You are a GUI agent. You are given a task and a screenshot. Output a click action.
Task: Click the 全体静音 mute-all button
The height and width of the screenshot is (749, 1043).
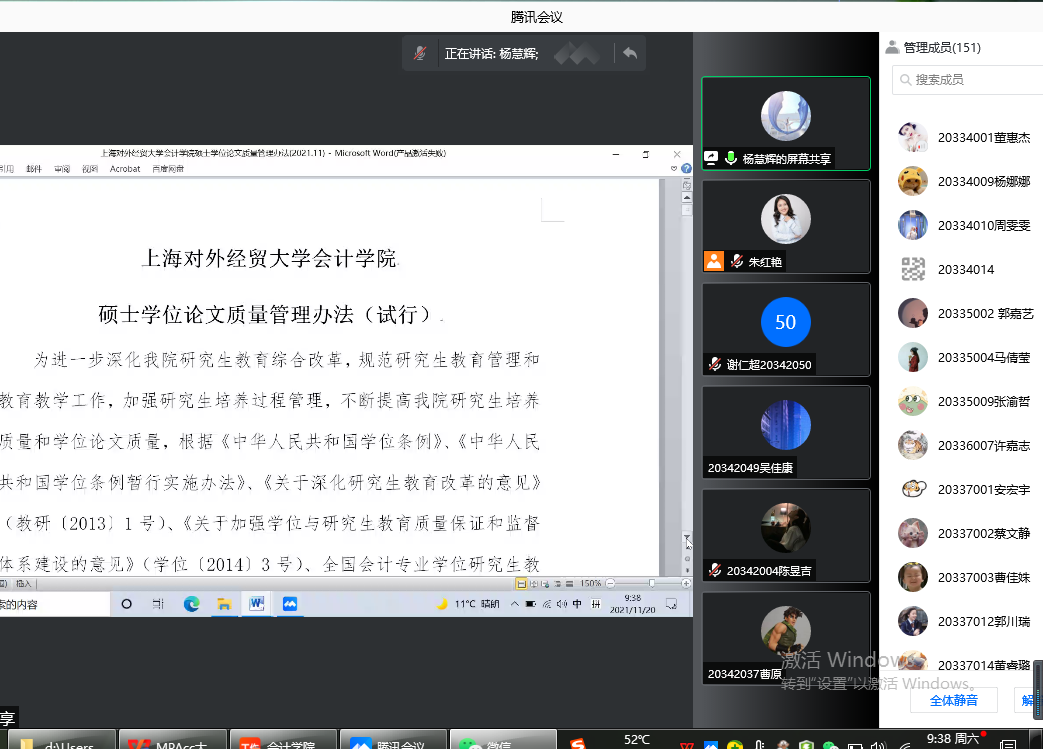click(953, 700)
